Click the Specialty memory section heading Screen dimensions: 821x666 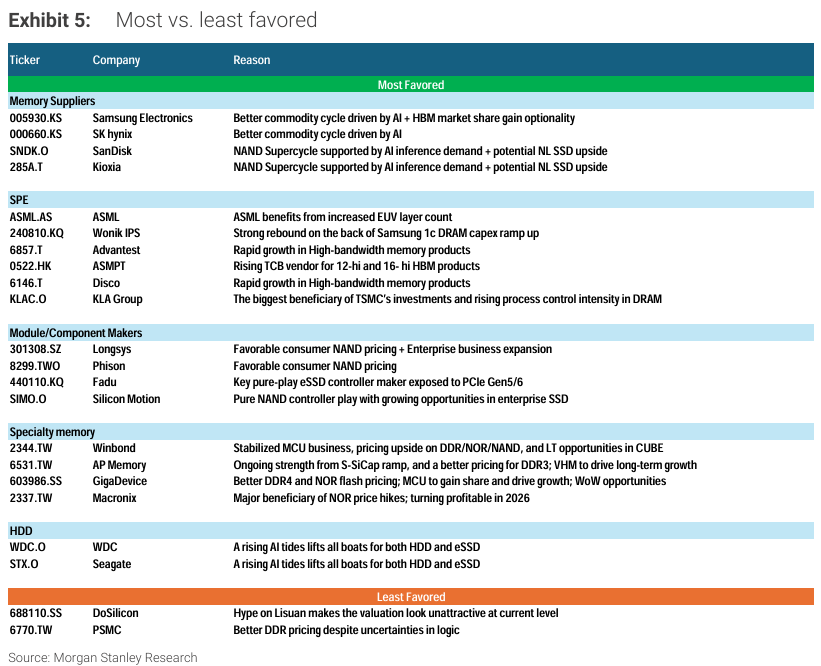click(x=52, y=432)
